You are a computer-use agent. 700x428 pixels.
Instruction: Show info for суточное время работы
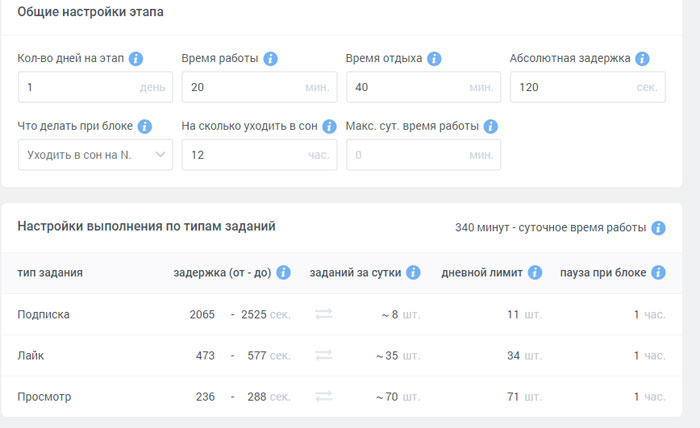pyautogui.click(x=658, y=228)
